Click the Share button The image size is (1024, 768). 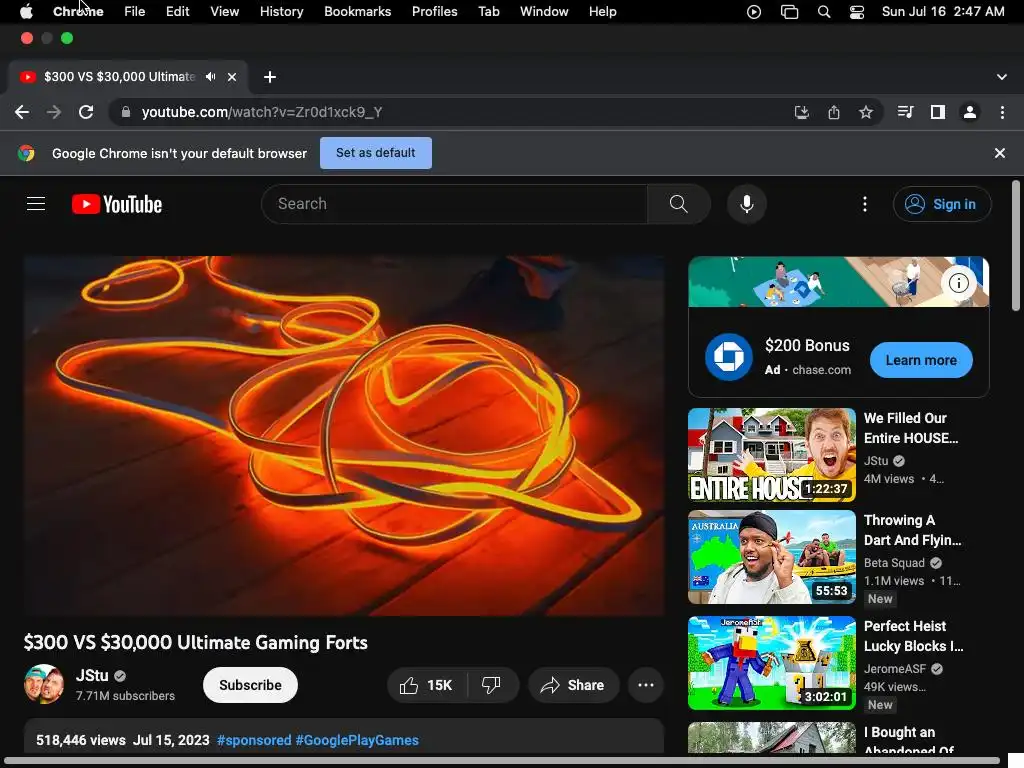573,685
